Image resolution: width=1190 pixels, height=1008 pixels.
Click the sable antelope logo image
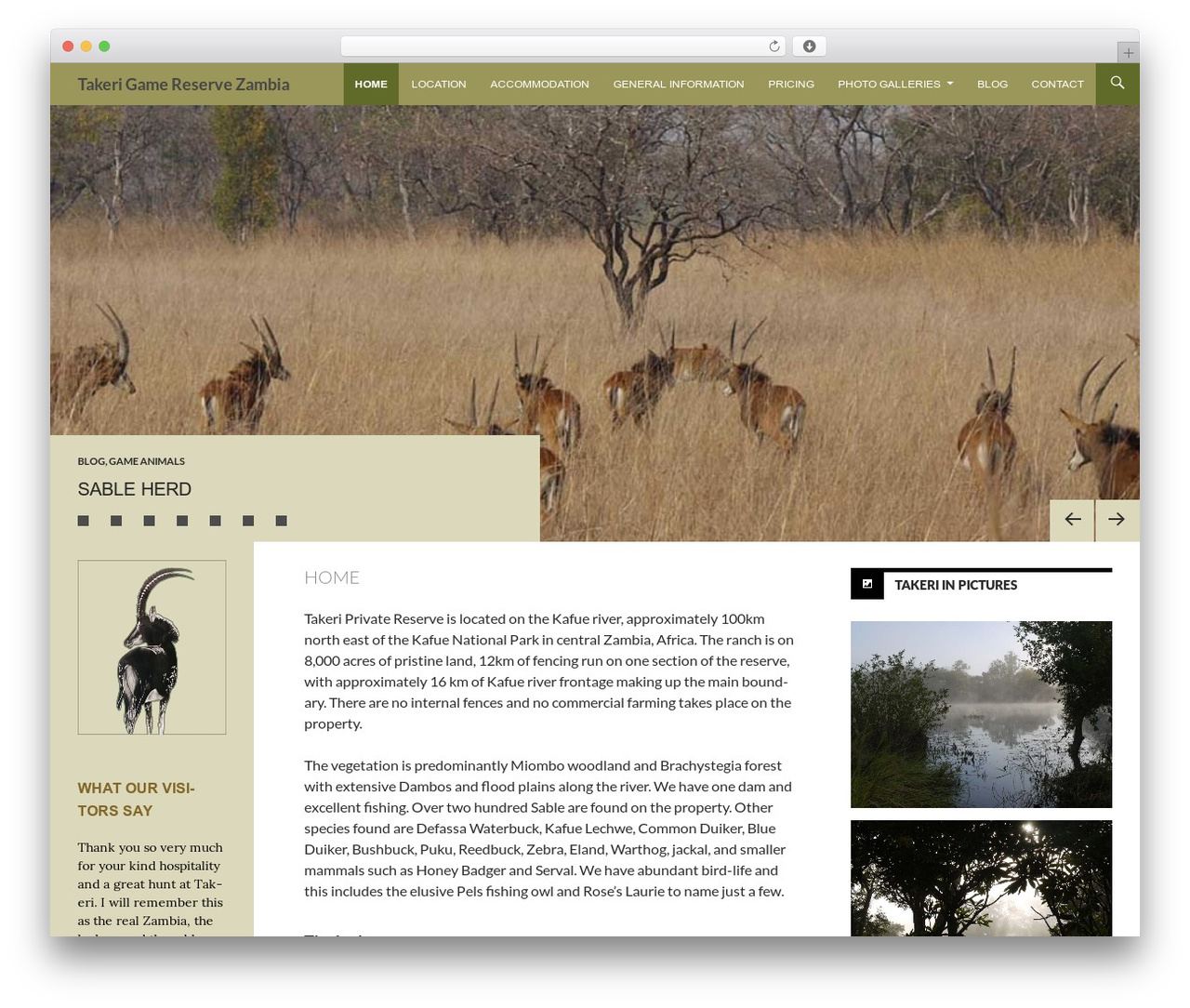152,647
